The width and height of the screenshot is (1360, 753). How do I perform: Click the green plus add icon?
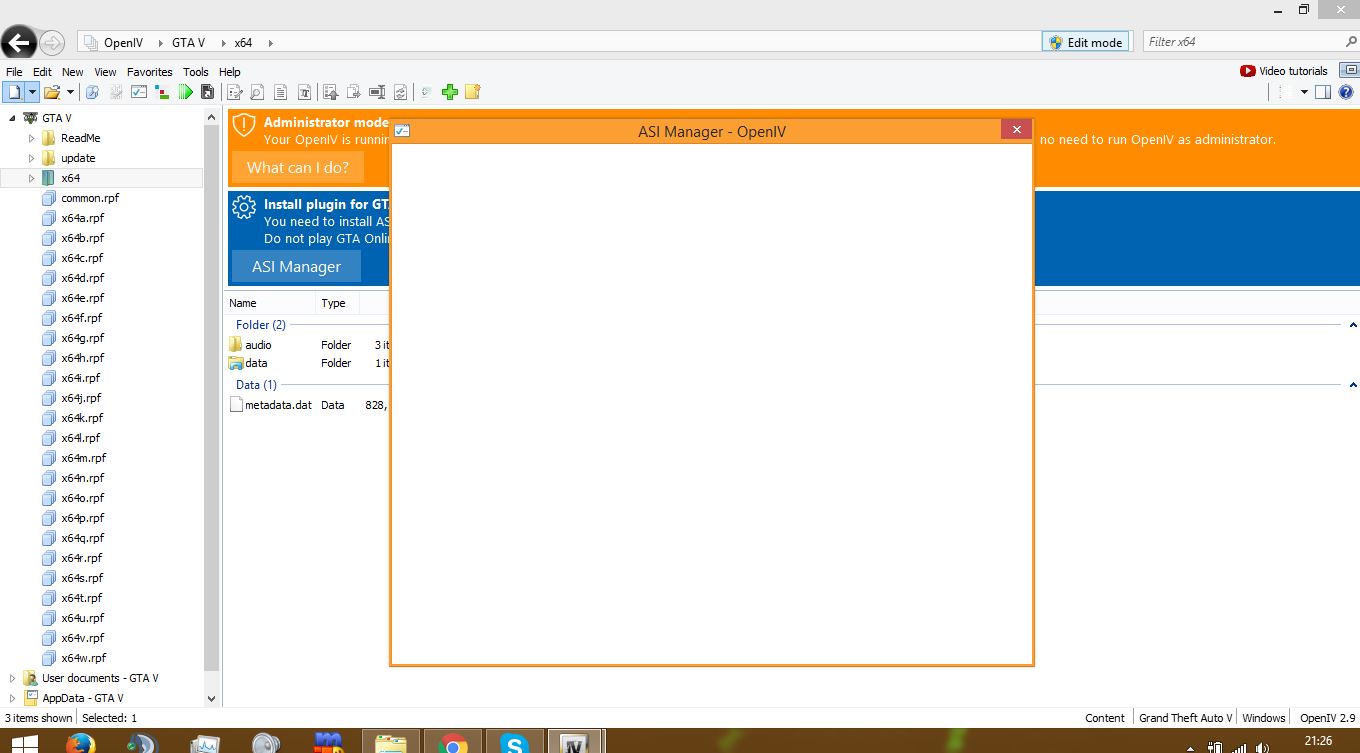coord(450,92)
